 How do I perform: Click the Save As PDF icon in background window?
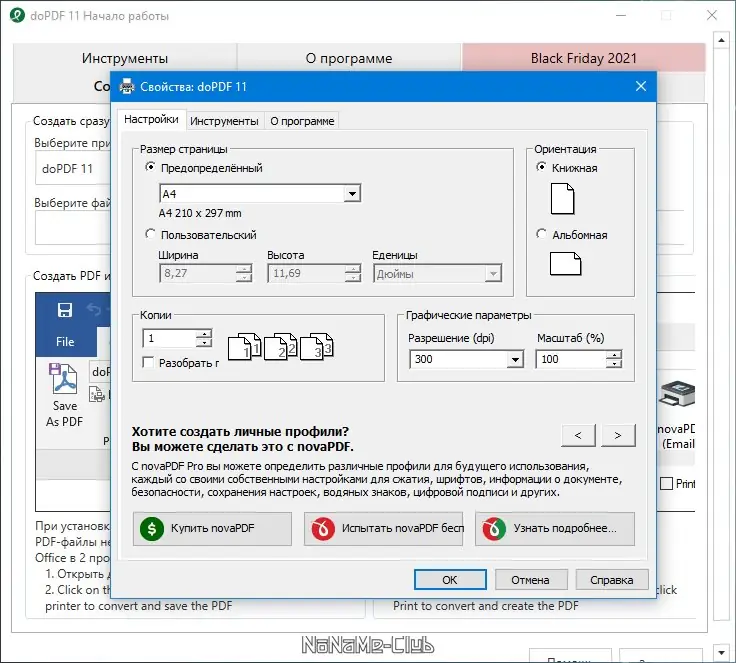(x=64, y=378)
